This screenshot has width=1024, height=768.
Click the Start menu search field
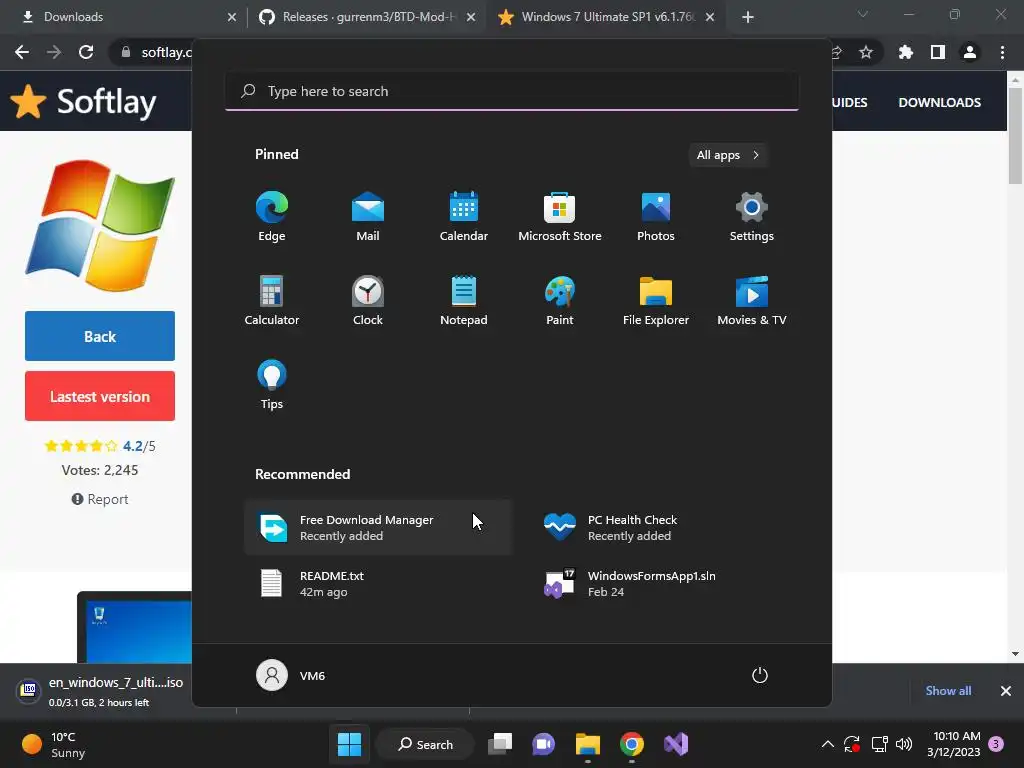pyautogui.click(x=512, y=91)
